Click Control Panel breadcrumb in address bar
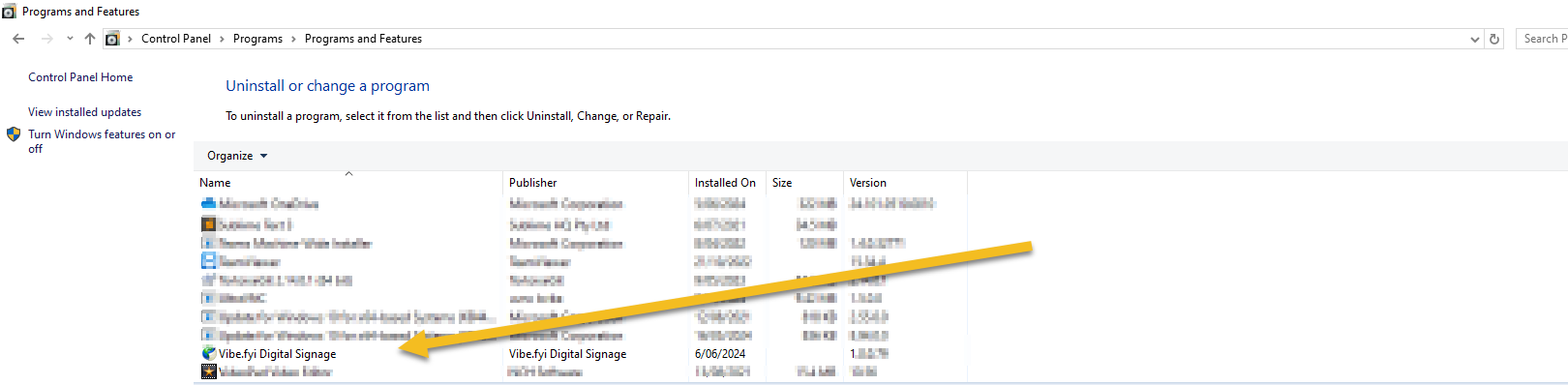The width and height of the screenshot is (1568, 385). (x=176, y=39)
